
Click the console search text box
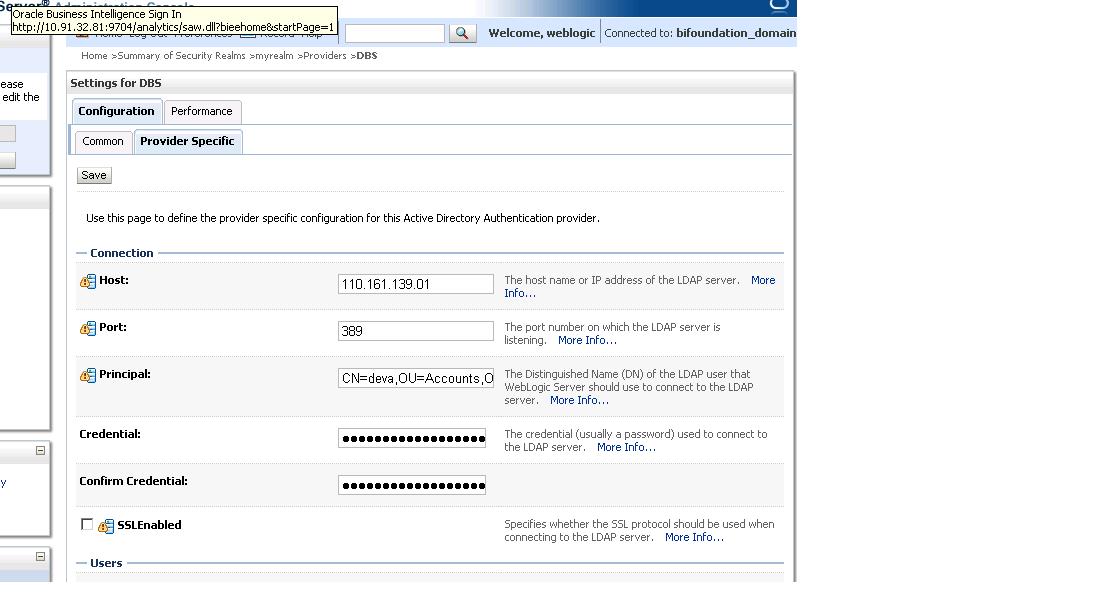(395, 34)
